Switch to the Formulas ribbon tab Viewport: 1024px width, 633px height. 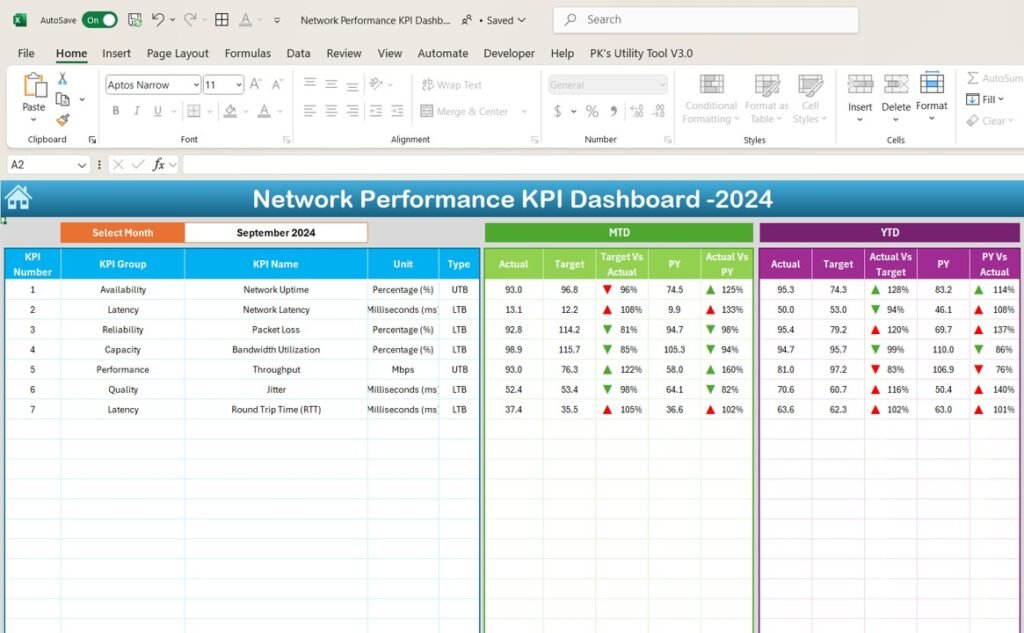(247, 53)
